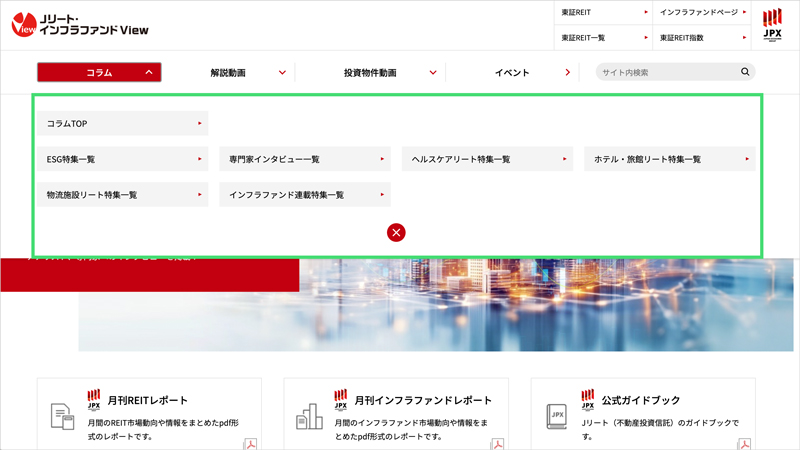Select コラムTOP from the menu

coord(122,123)
